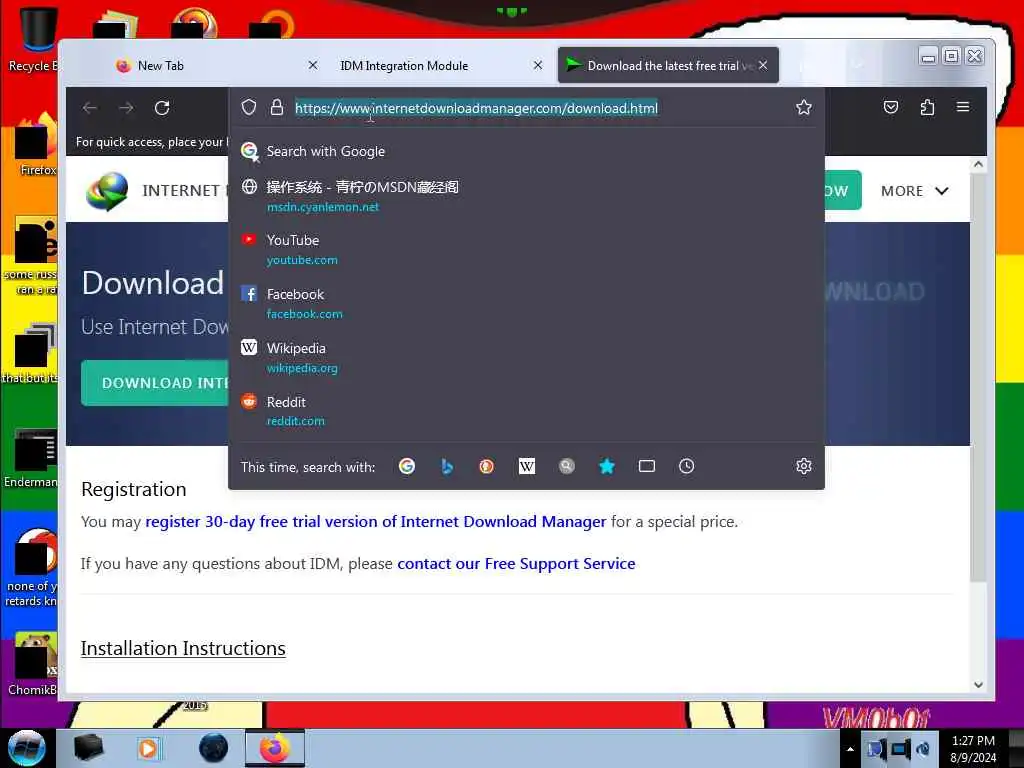This screenshot has height=768, width=1024.
Task: Open the volume tray icon
Action: 923,749
